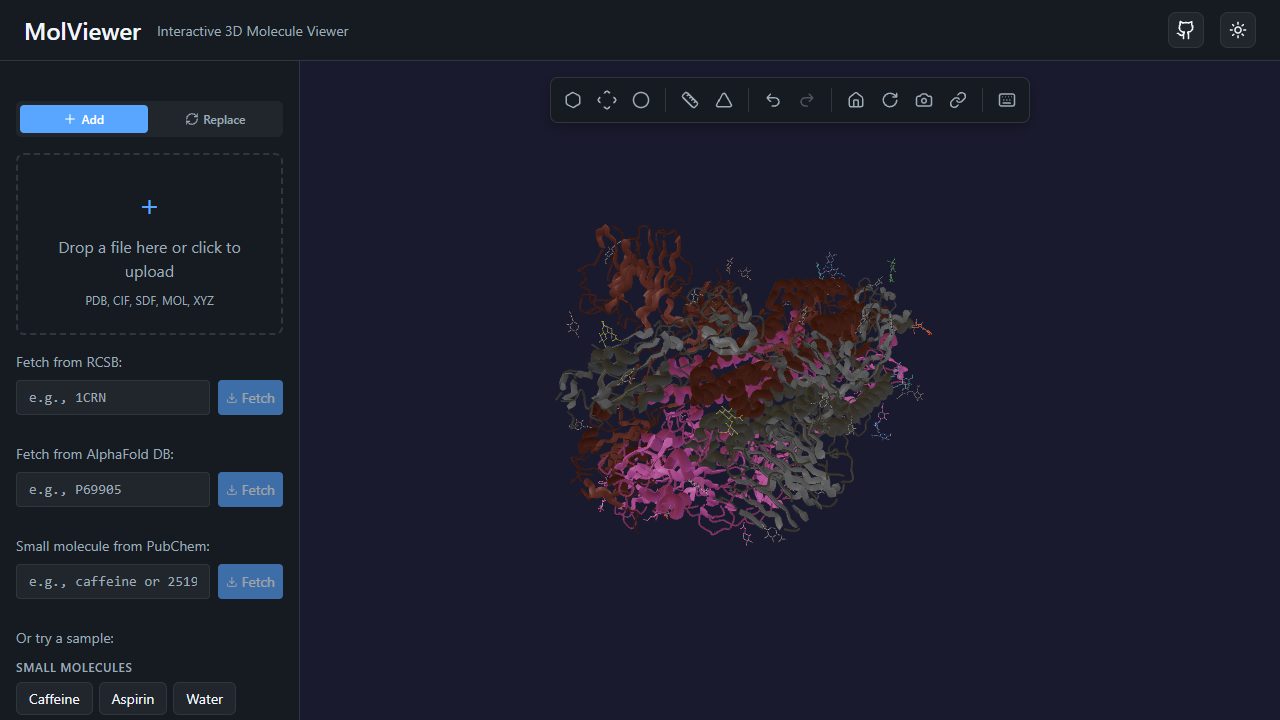Toggle the light/dark theme sun icon

click(x=1238, y=30)
